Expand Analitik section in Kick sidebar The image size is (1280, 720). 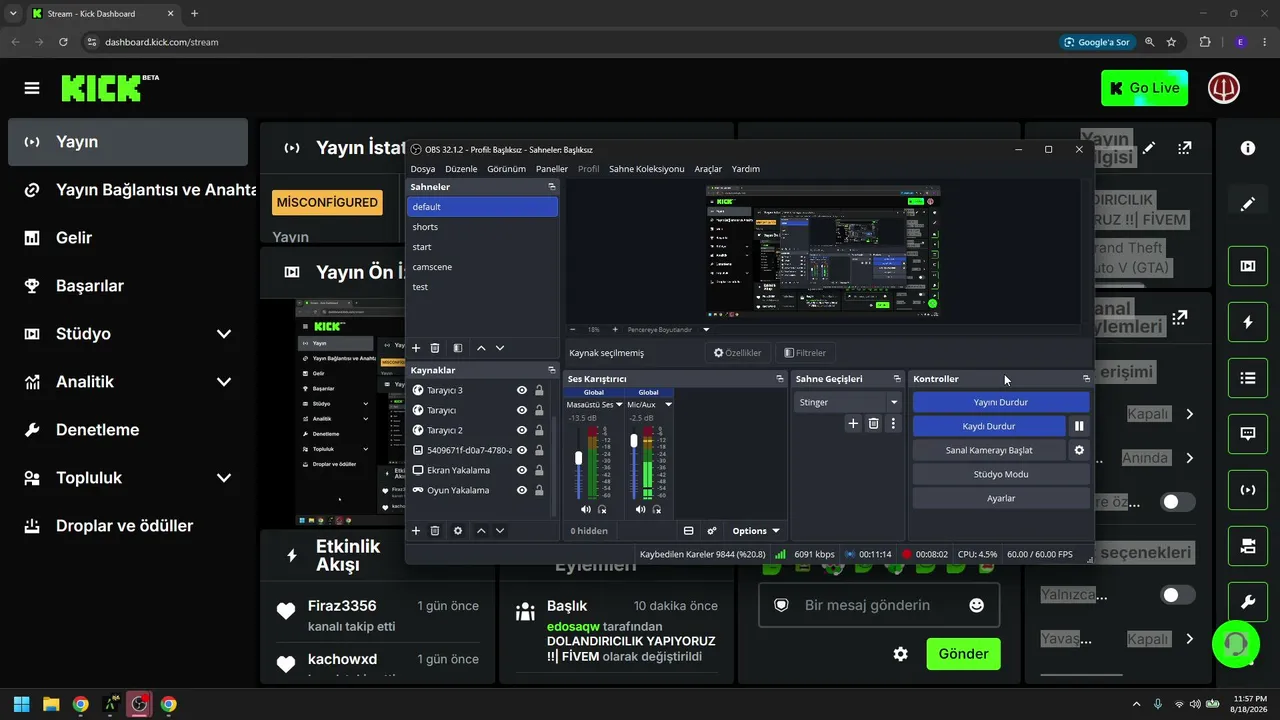[224, 382]
